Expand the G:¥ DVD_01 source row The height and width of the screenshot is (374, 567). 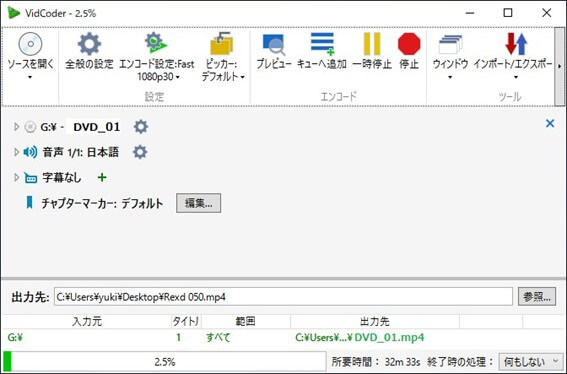16,127
